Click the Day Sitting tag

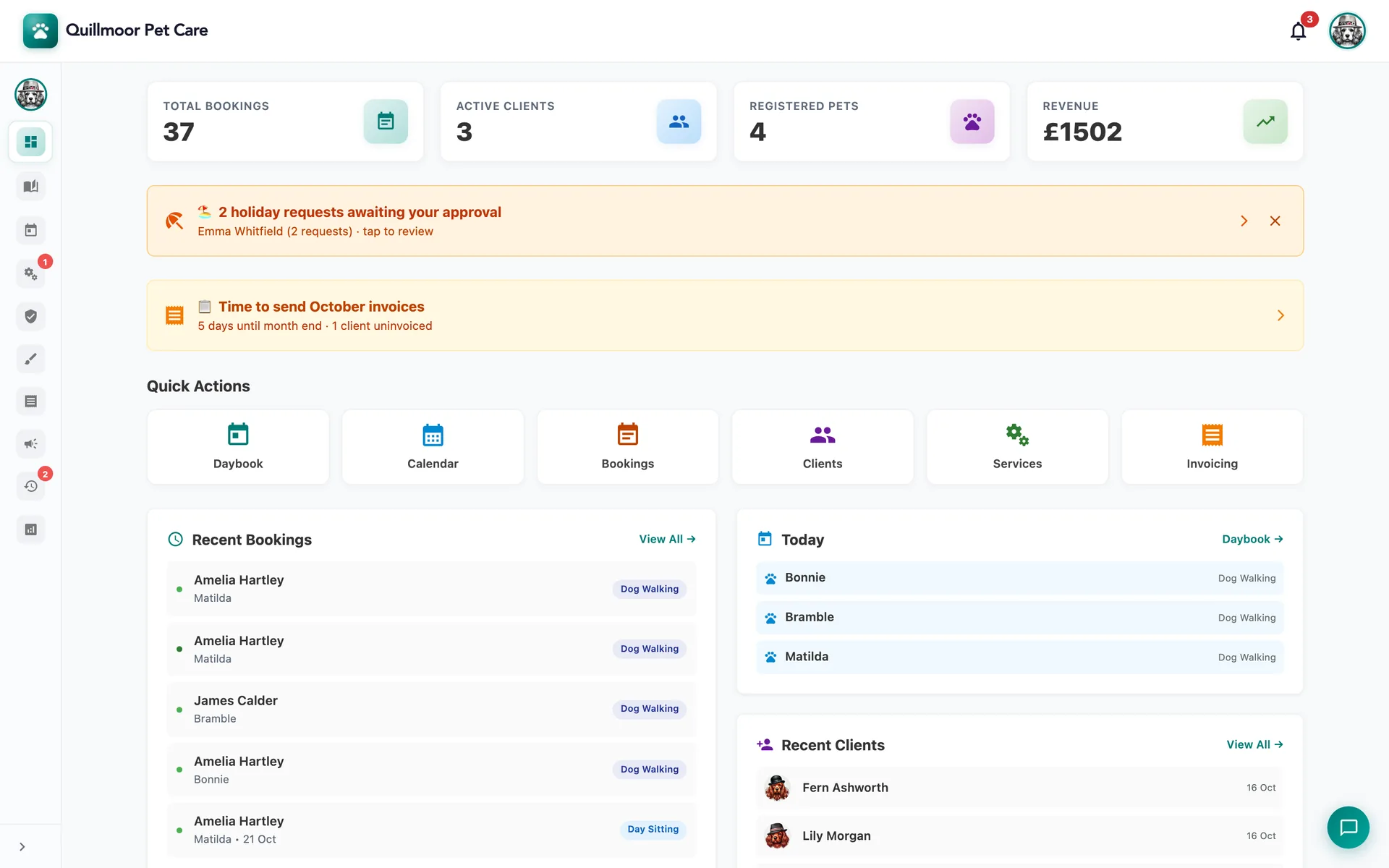click(x=653, y=830)
